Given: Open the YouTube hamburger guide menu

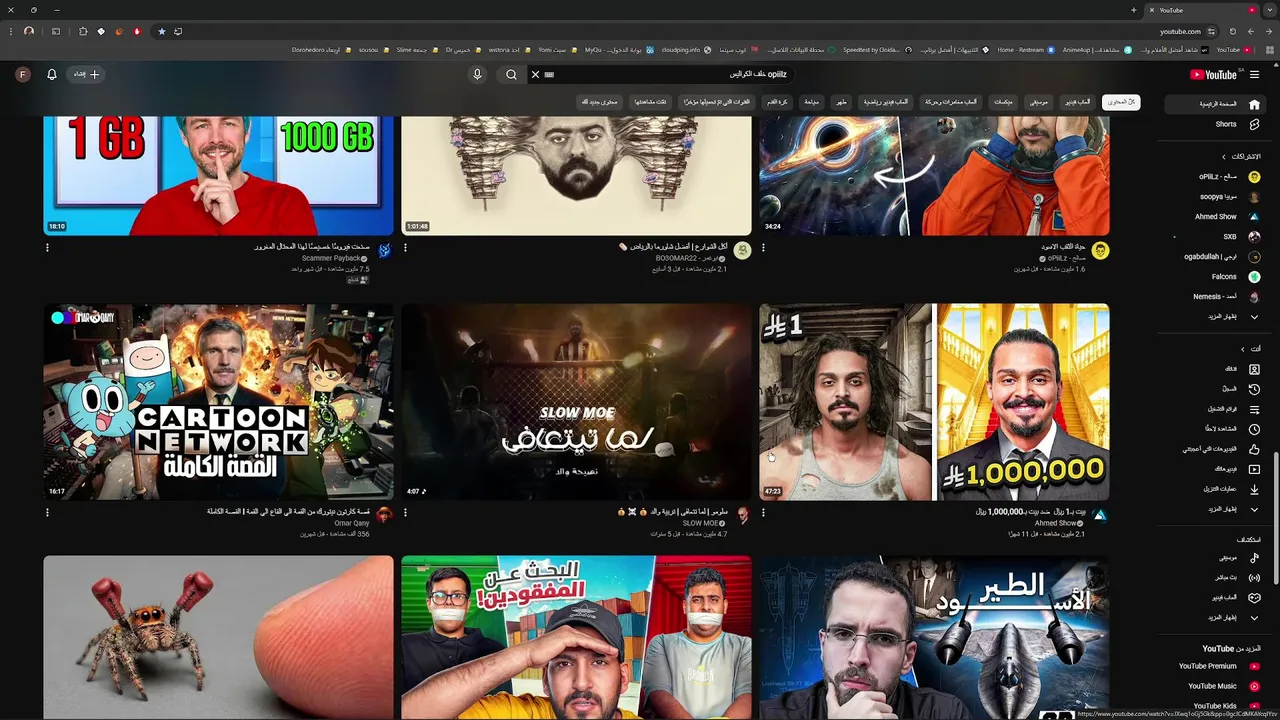Looking at the screenshot, I should (1254, 74).
